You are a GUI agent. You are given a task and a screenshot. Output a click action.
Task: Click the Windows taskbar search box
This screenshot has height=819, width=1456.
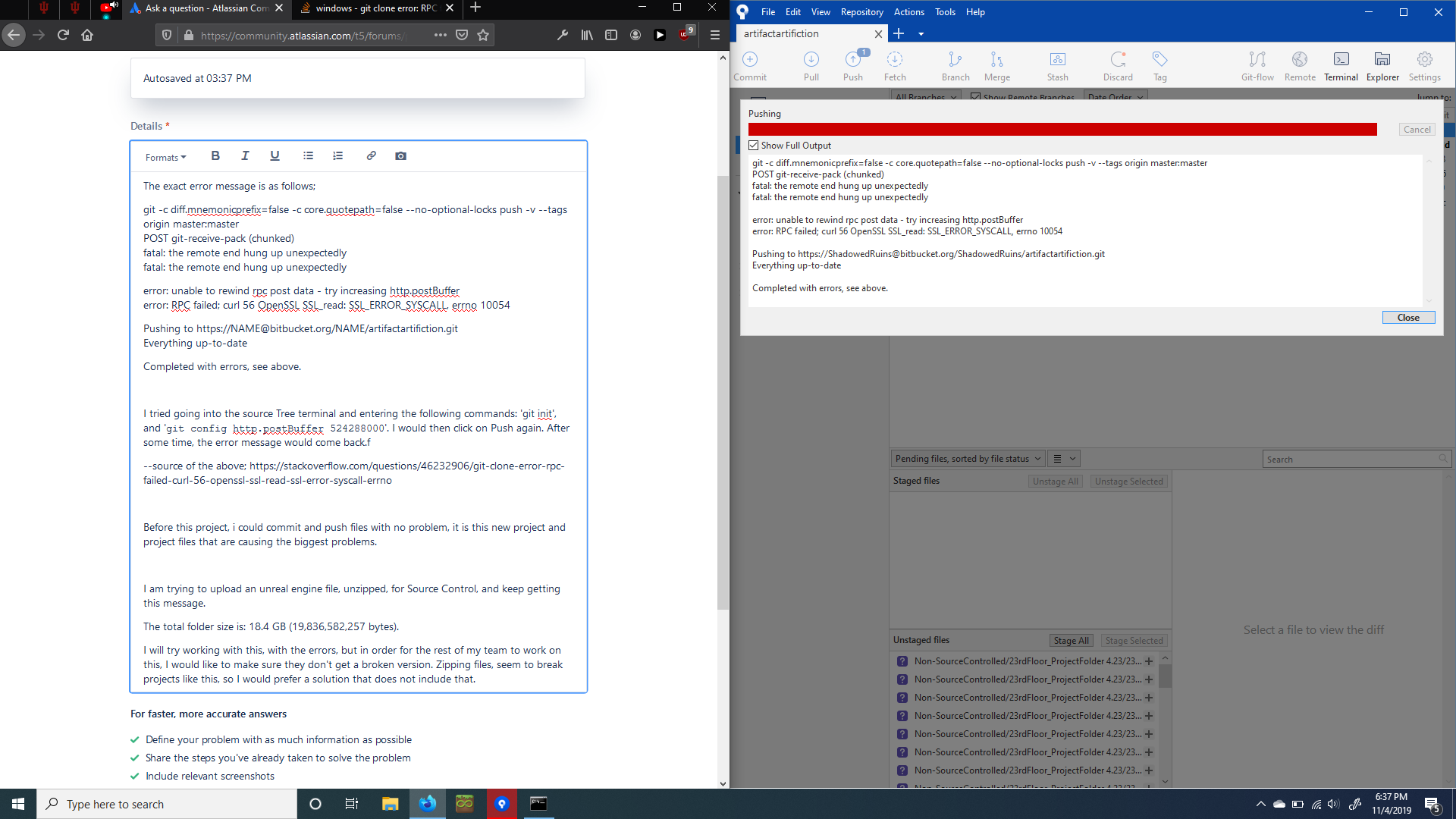(x=167, y=804)
